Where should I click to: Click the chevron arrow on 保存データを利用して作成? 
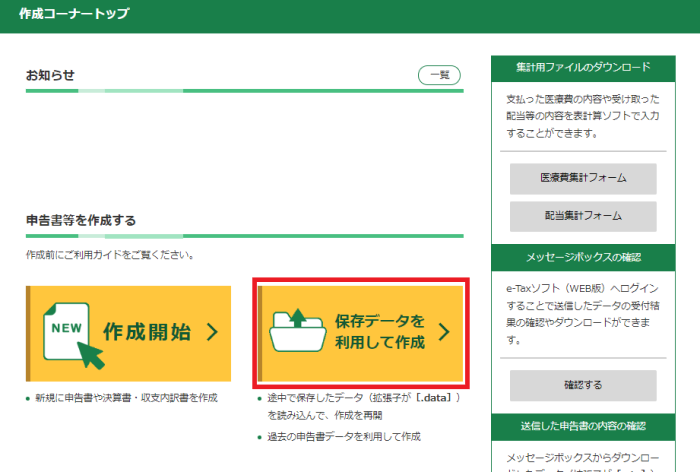click(x=444, y=333)
